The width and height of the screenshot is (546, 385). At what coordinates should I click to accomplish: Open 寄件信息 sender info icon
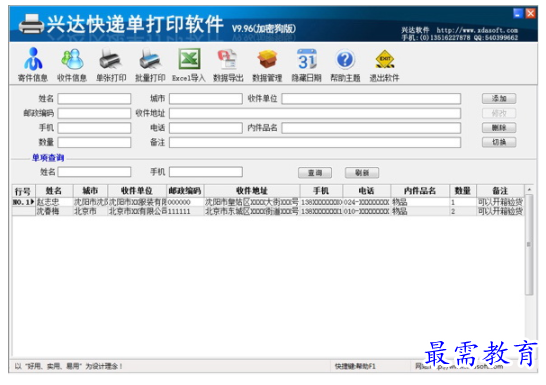point(33,65)
